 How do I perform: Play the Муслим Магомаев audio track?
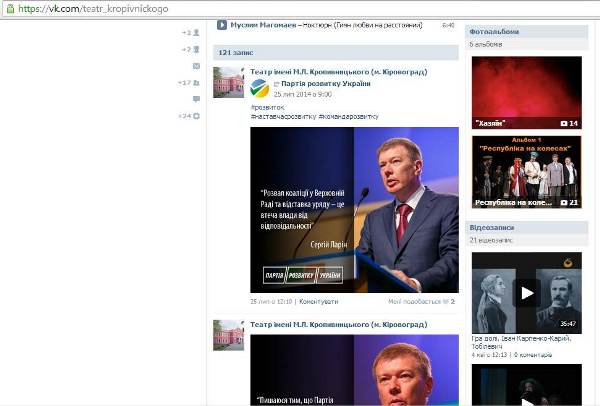point(222,25)
